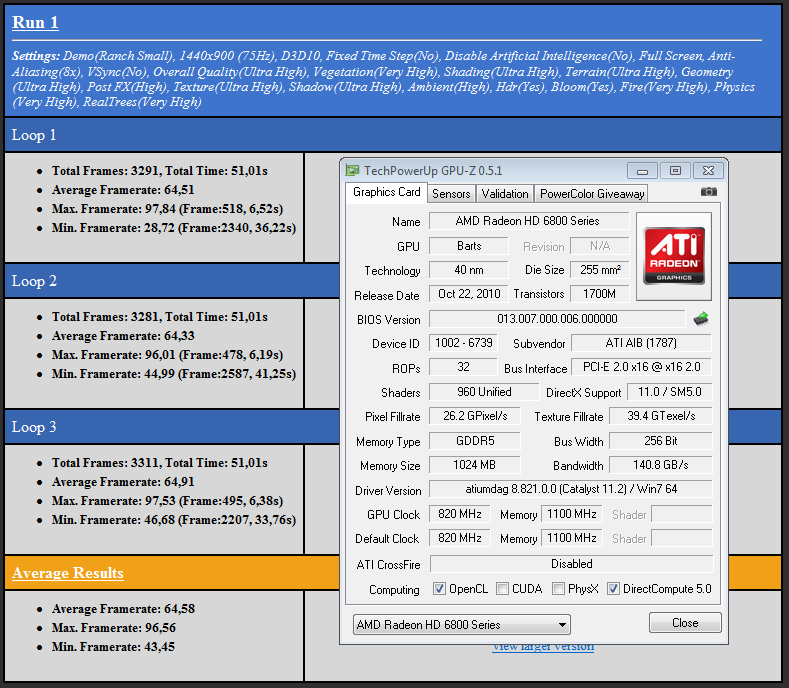This screenshot has height=688, width=789.
Task: Click Loop 3 Total Frames: 3311 line
Action: (x=160, y=463)
